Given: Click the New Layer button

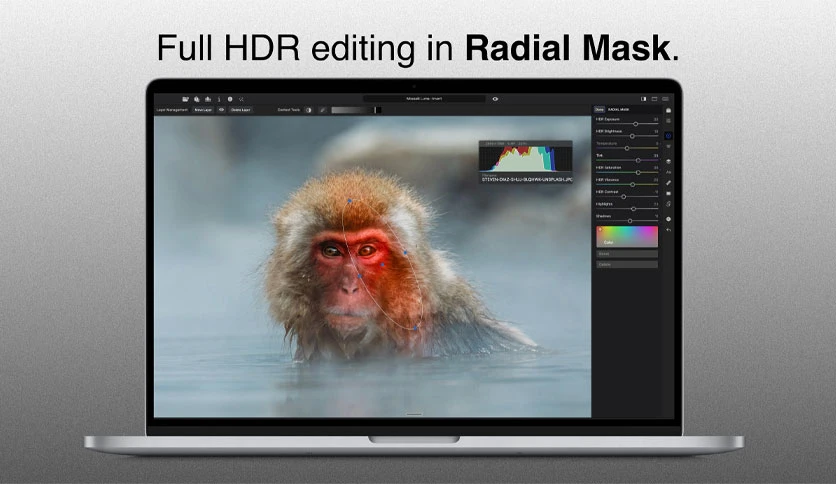Looking at the screenshot, I should (203, 110).
